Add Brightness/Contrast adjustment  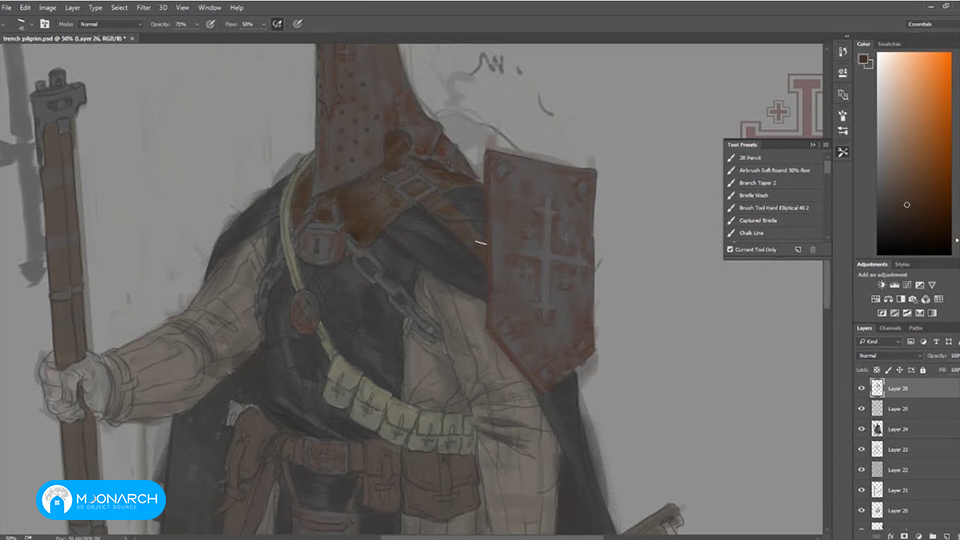pyautogui.click(x=882, y=285)
